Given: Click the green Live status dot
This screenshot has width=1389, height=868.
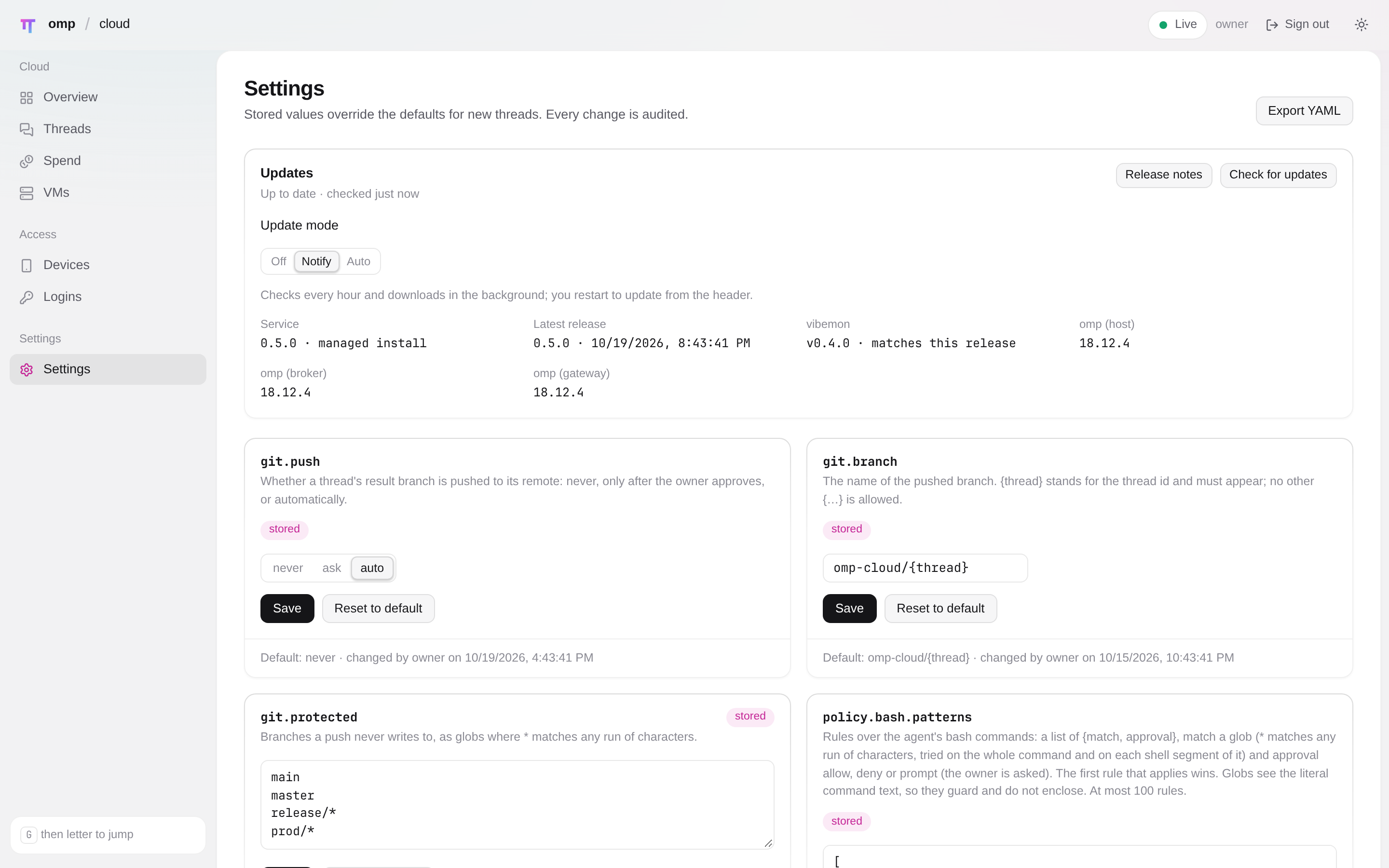Looking at the screenshot, I should (x=1163, y=25).
